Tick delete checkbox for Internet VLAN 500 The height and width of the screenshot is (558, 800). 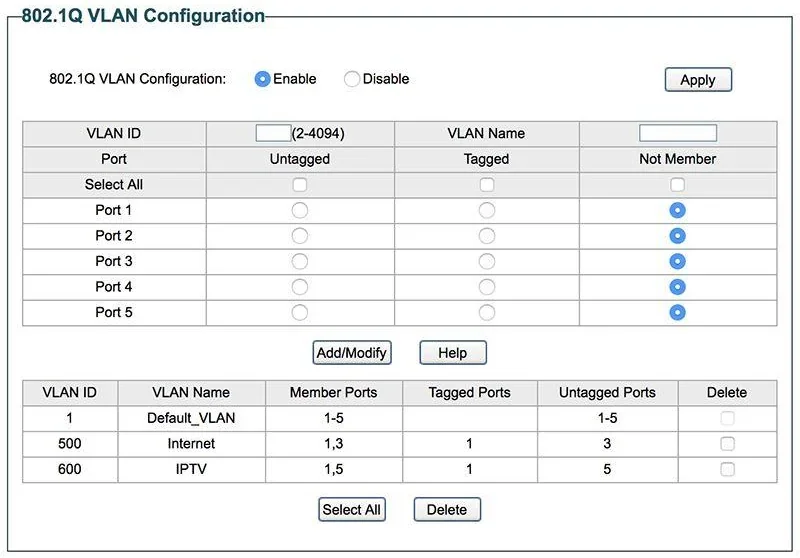coord(727,444)
